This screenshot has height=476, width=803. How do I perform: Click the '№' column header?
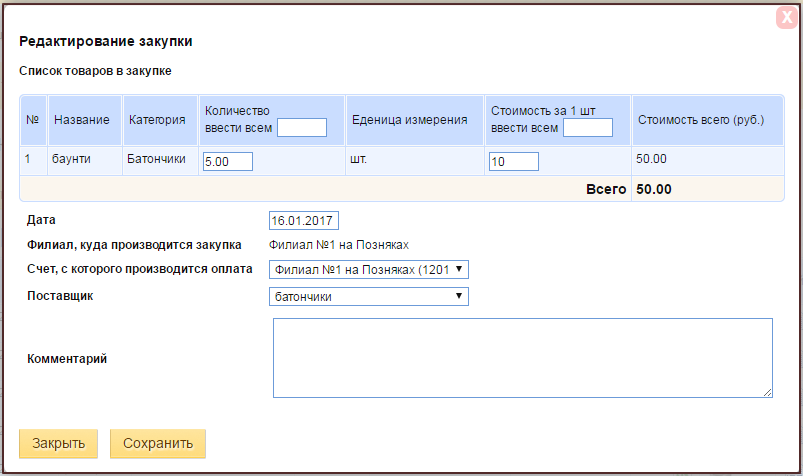click(x=34, y=120)
